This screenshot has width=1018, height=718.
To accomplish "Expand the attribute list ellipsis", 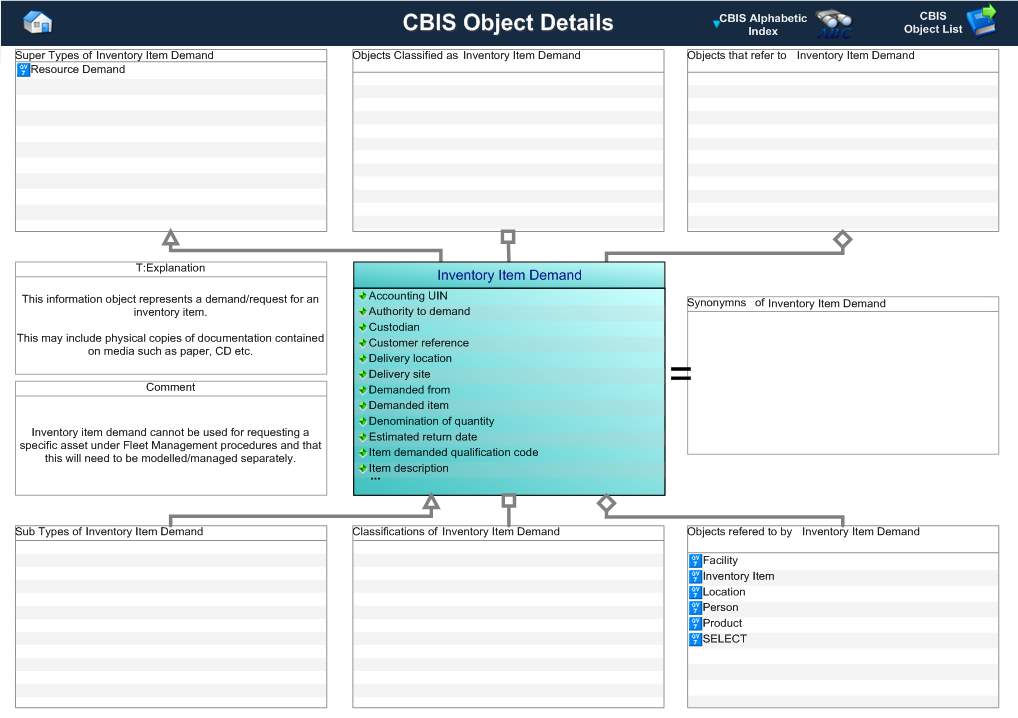I will coord(375,479).
